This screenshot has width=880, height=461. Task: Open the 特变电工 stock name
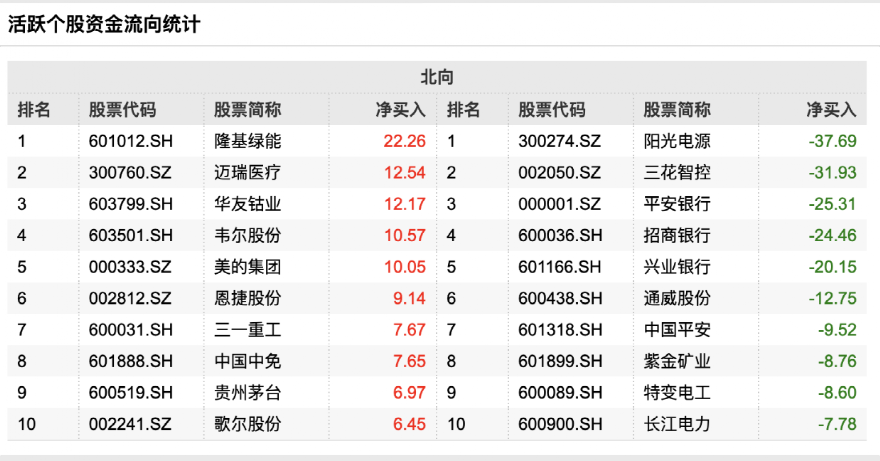click(677, 392)
